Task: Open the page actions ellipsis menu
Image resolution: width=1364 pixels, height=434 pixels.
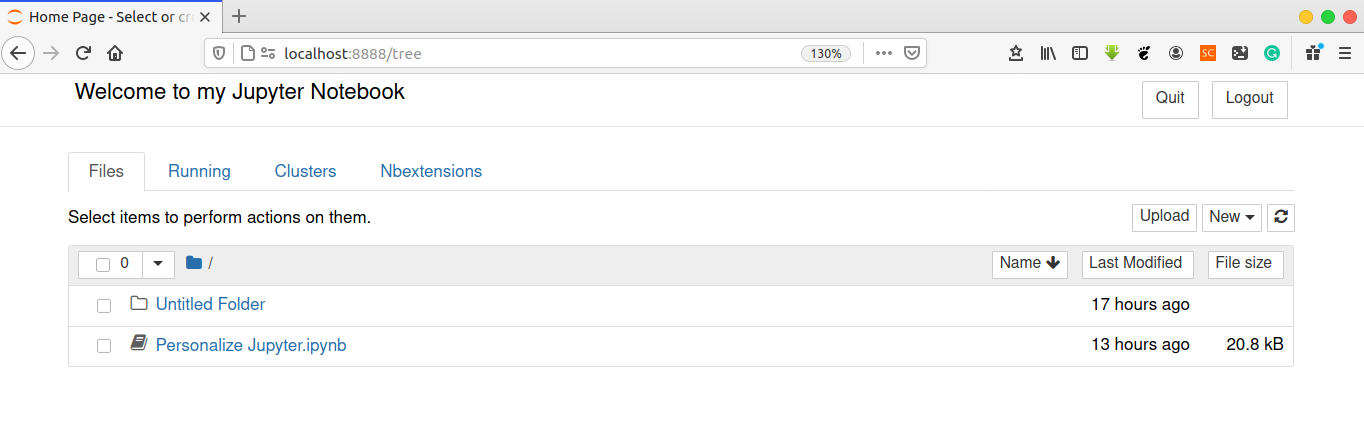Action: 883,54
